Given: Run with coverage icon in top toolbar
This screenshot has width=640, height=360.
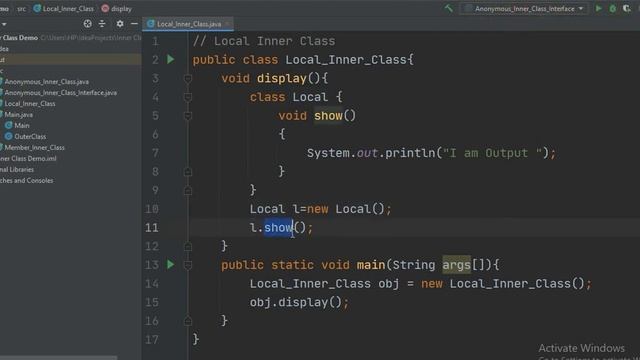Looking at the screenshot, I should click(x=627, y=8).
